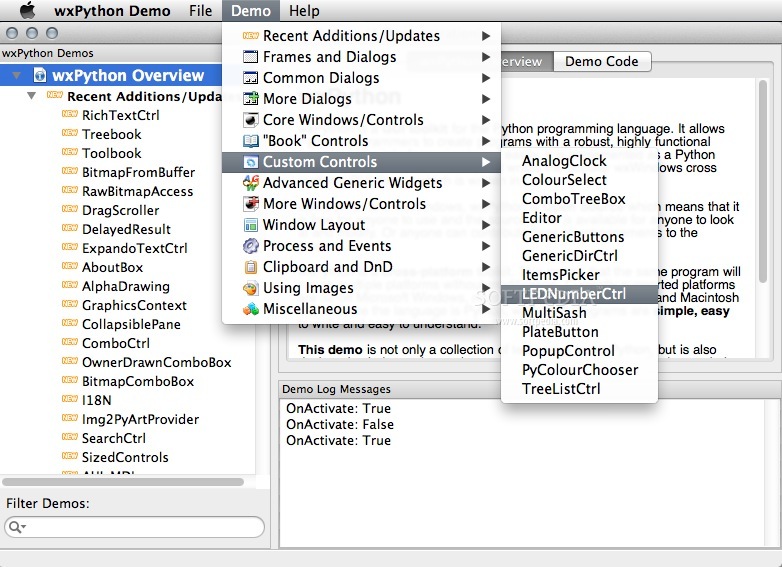782x567 pixels.
Task: Click the Frames and Dialogs menu icon
Action: point(250,57)
